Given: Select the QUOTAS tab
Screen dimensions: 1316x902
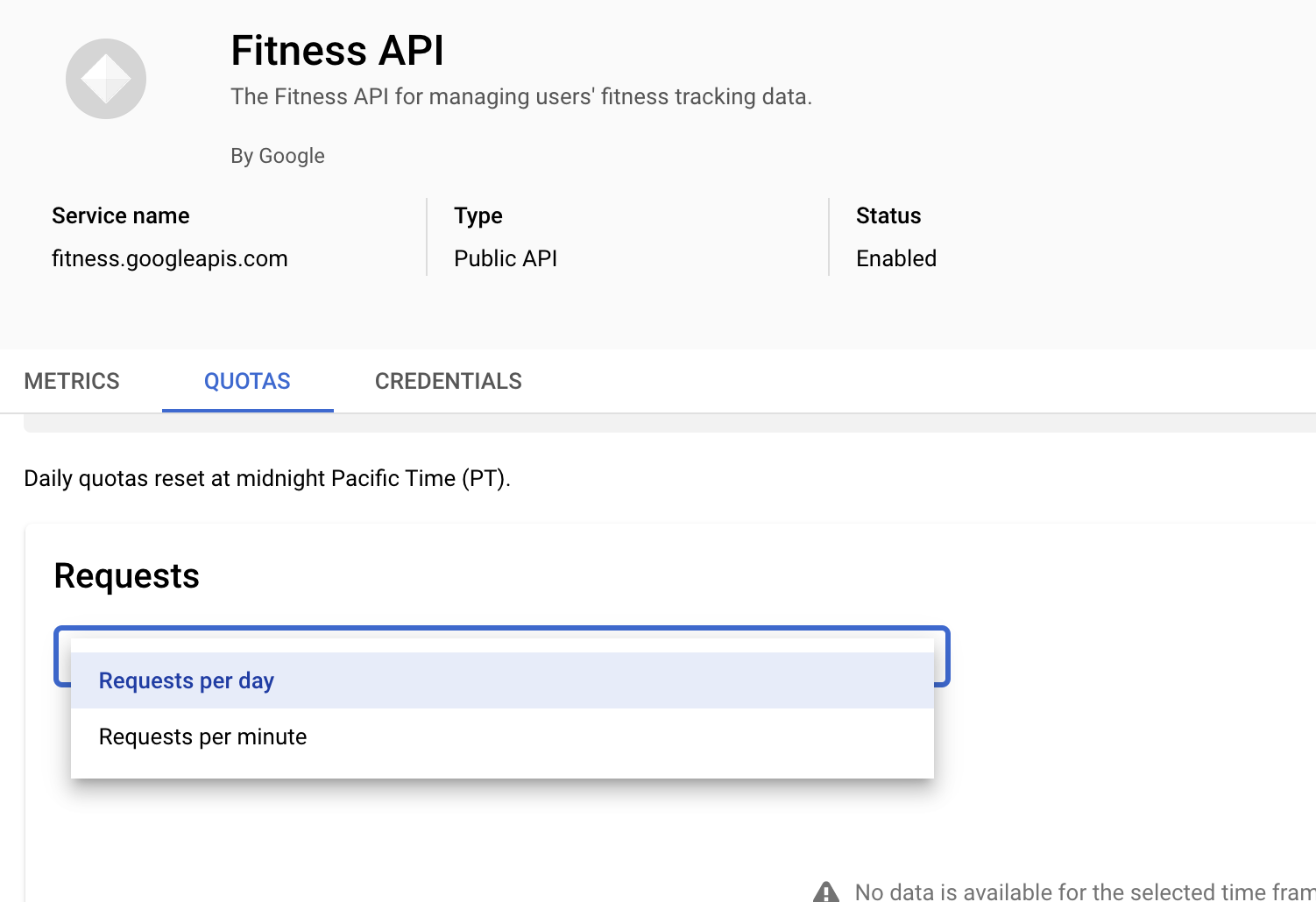Looking at the screenshot, I should pos(247,381).
